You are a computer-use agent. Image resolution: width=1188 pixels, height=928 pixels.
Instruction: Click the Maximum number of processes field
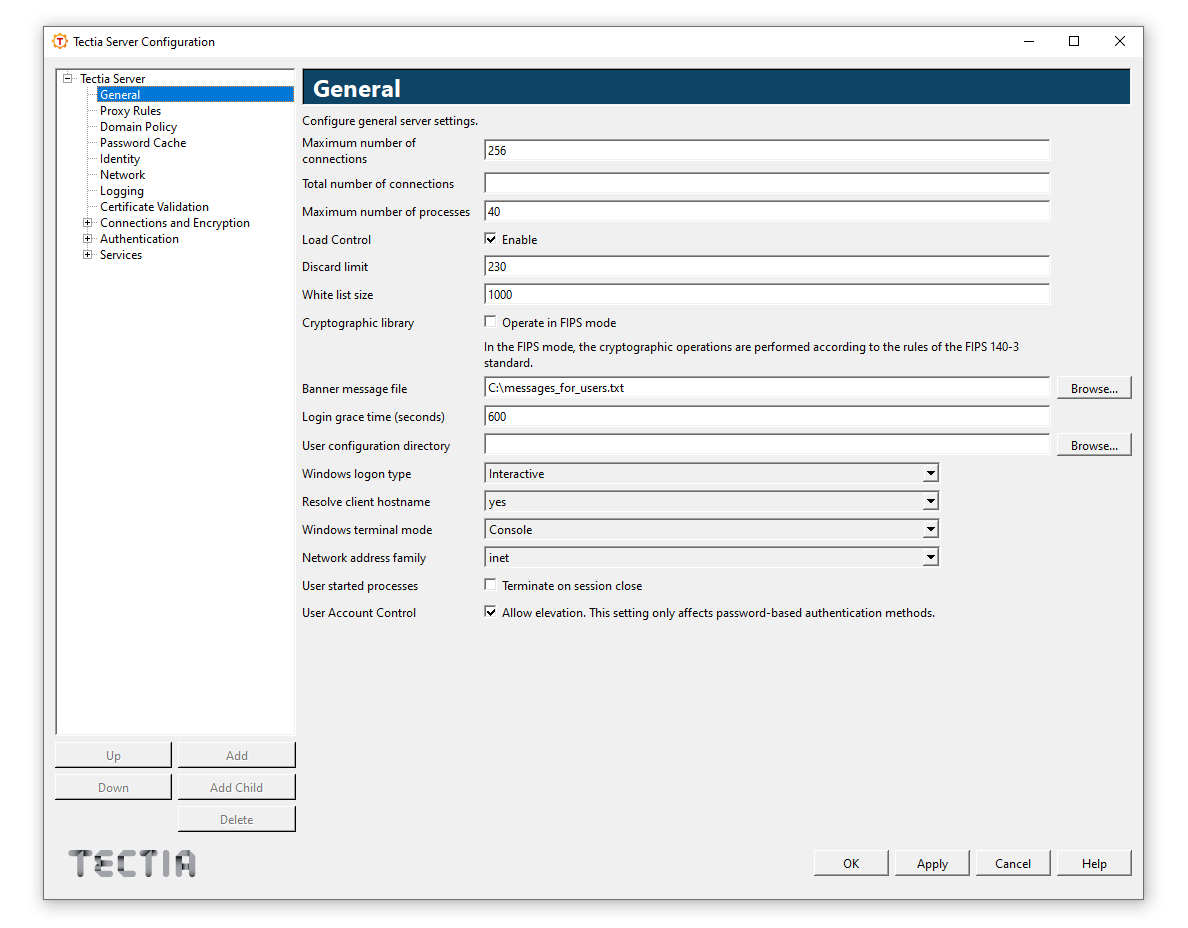pyautogui.click(x=767, y=211)
